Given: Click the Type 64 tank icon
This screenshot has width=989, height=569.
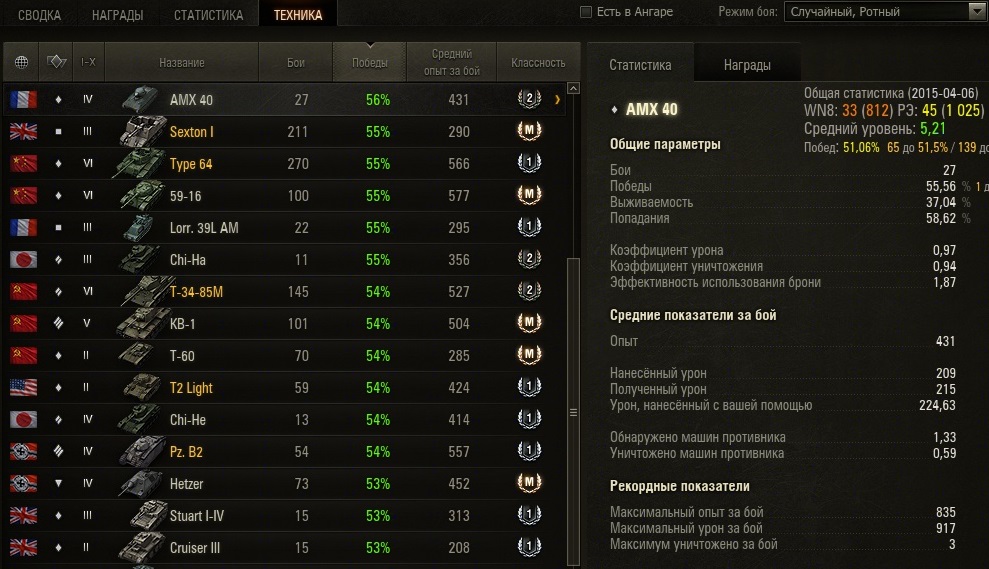Looking at the screenshot, I should coord(140,163).
